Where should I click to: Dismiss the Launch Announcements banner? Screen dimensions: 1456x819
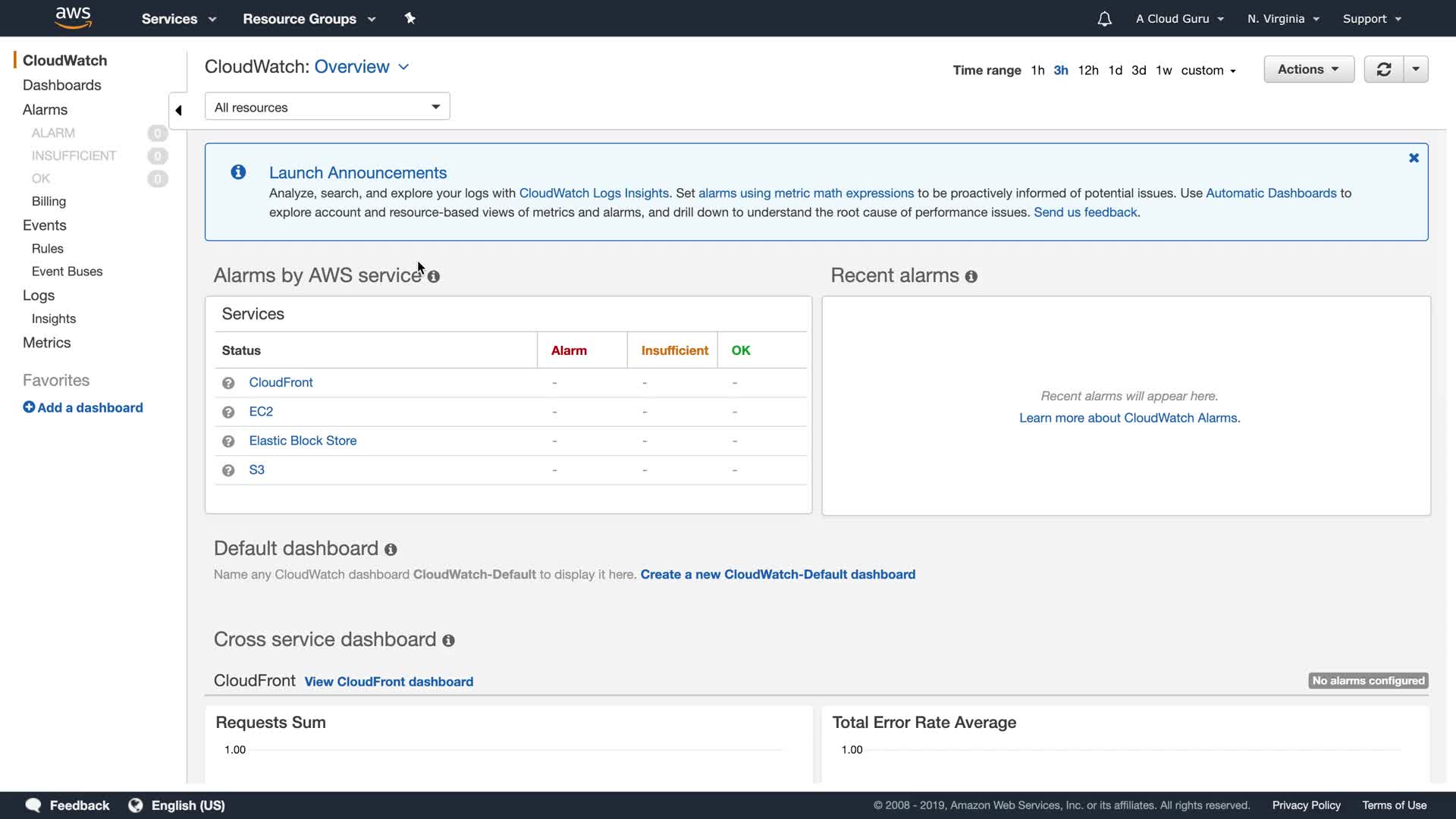pos(1414,158)
